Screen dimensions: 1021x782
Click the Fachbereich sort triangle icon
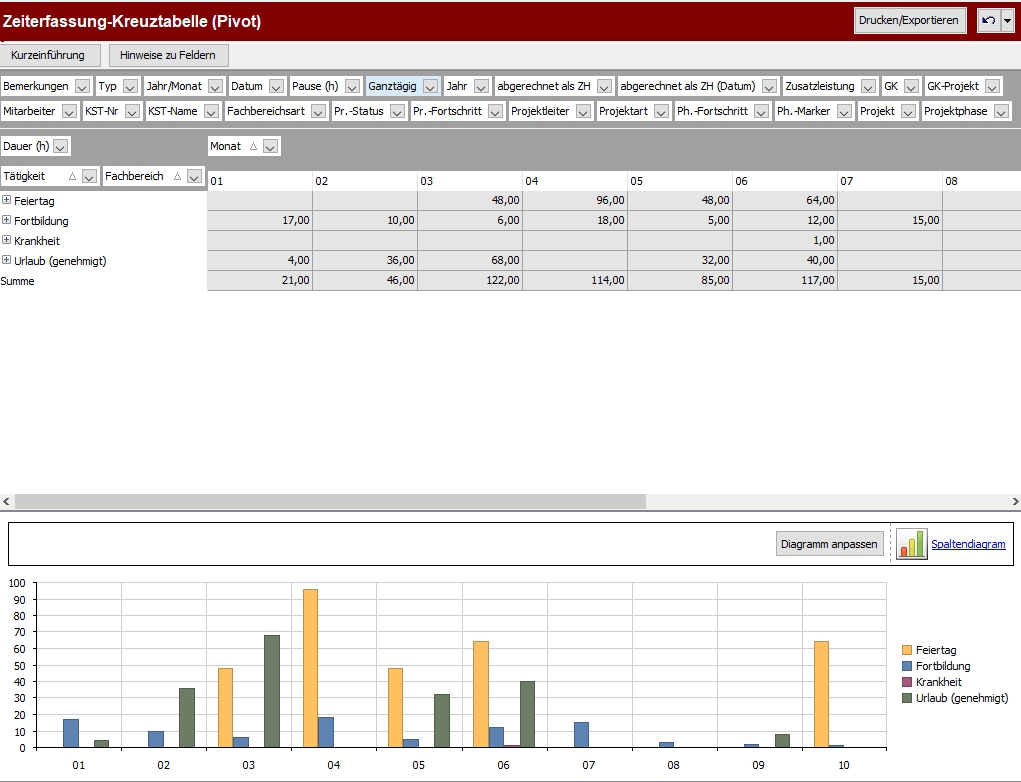pyautogui.click(x=177, y=177)
